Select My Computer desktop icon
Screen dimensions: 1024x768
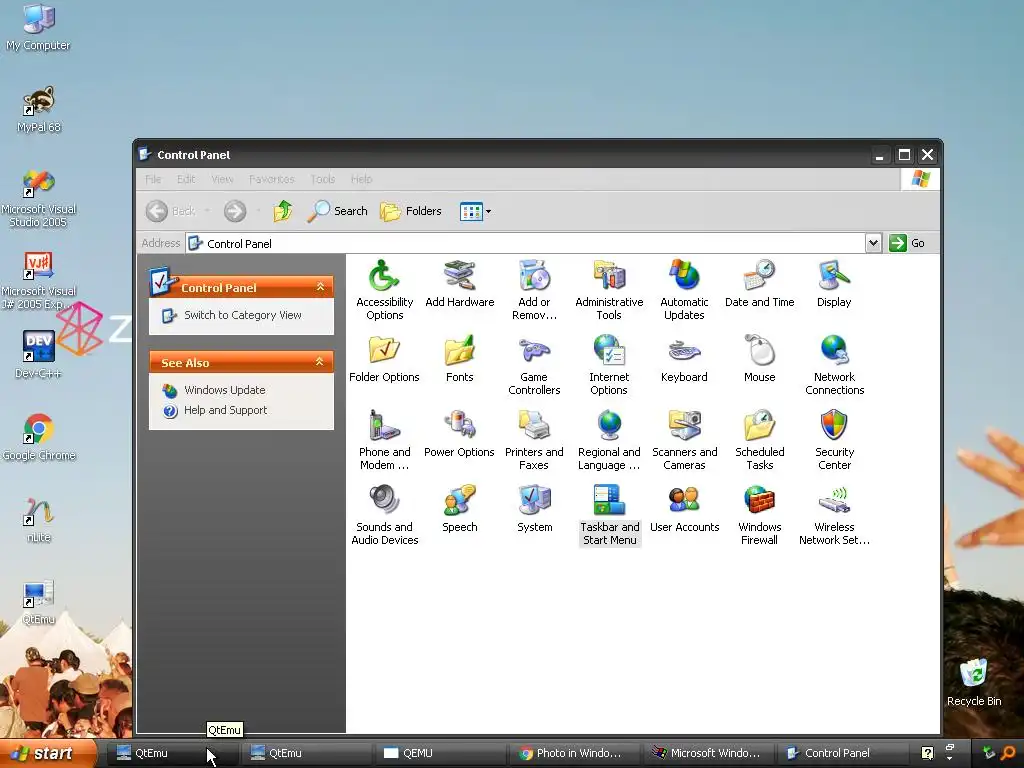click(39, 27)
